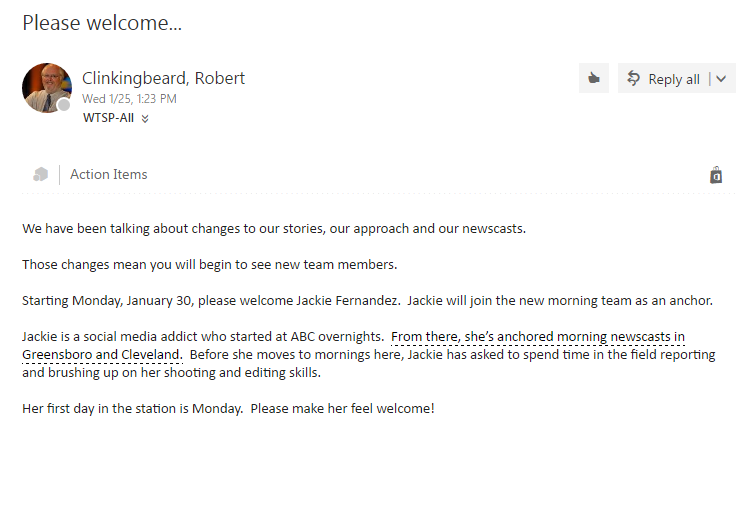Open the Action Items label
Viewport: 751px width, 528px height.
click(109, 174)
